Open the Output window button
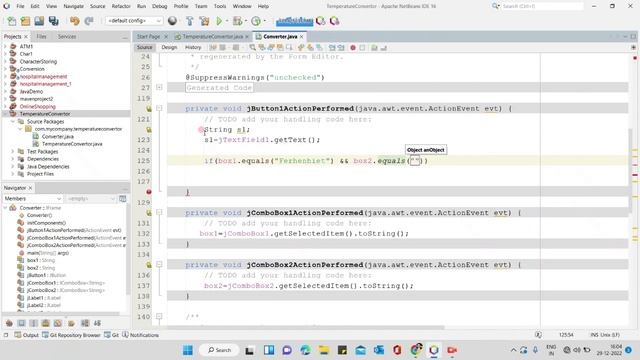Screen dimensions: 640x360 click(27, 335)
